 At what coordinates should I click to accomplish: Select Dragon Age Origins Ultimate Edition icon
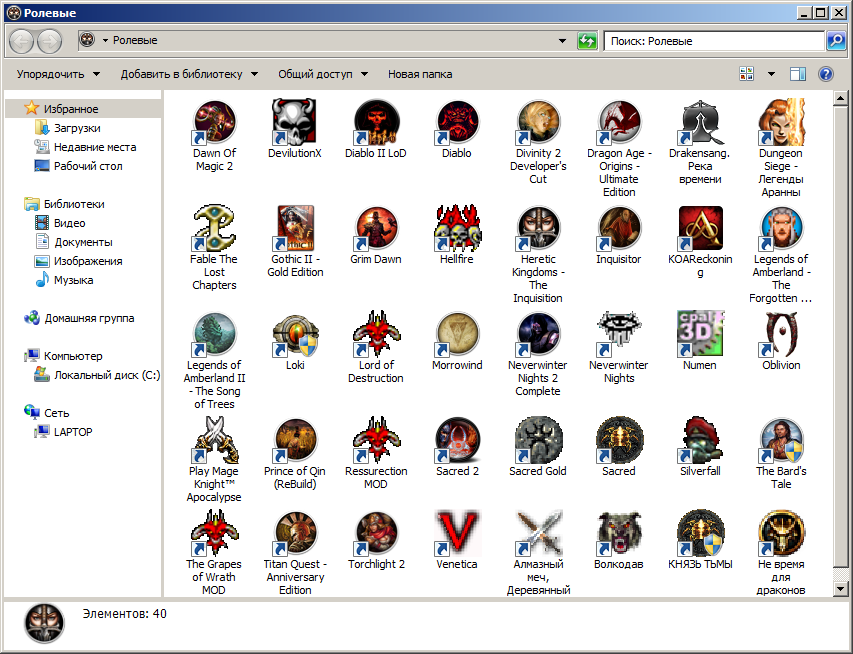[x=619, y=122]
